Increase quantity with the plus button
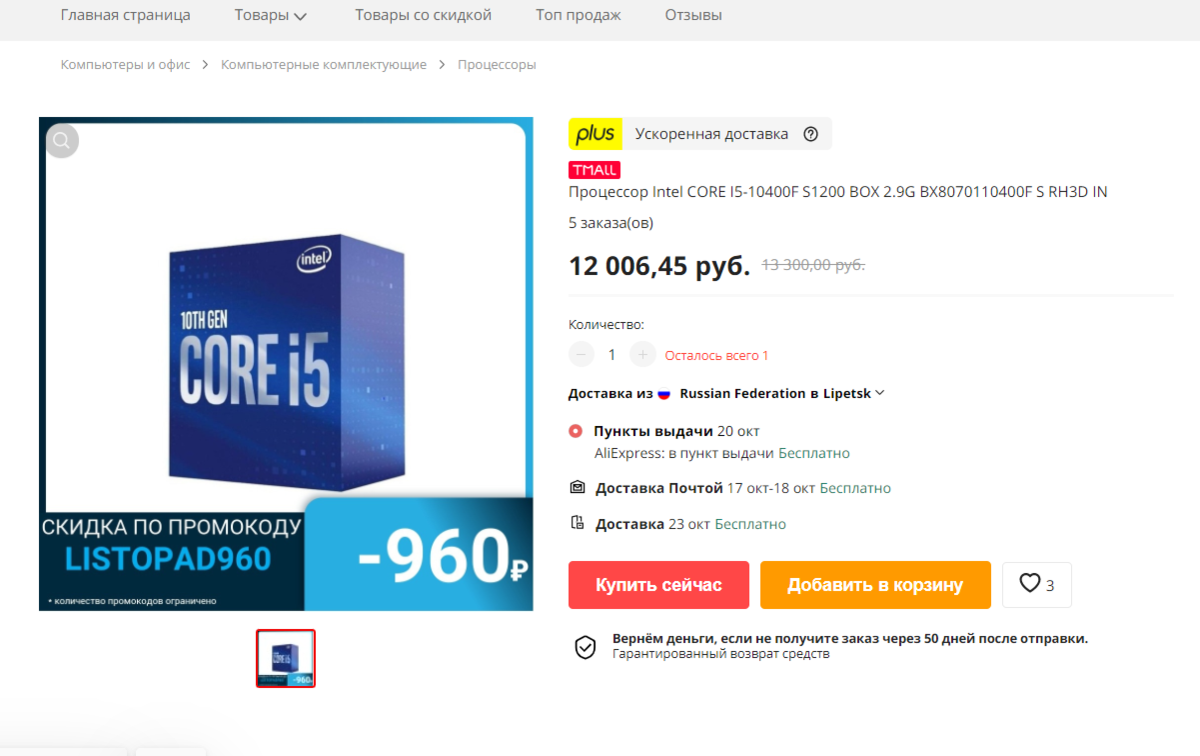Screen dimensions: 1200x756 pos(643,354)
